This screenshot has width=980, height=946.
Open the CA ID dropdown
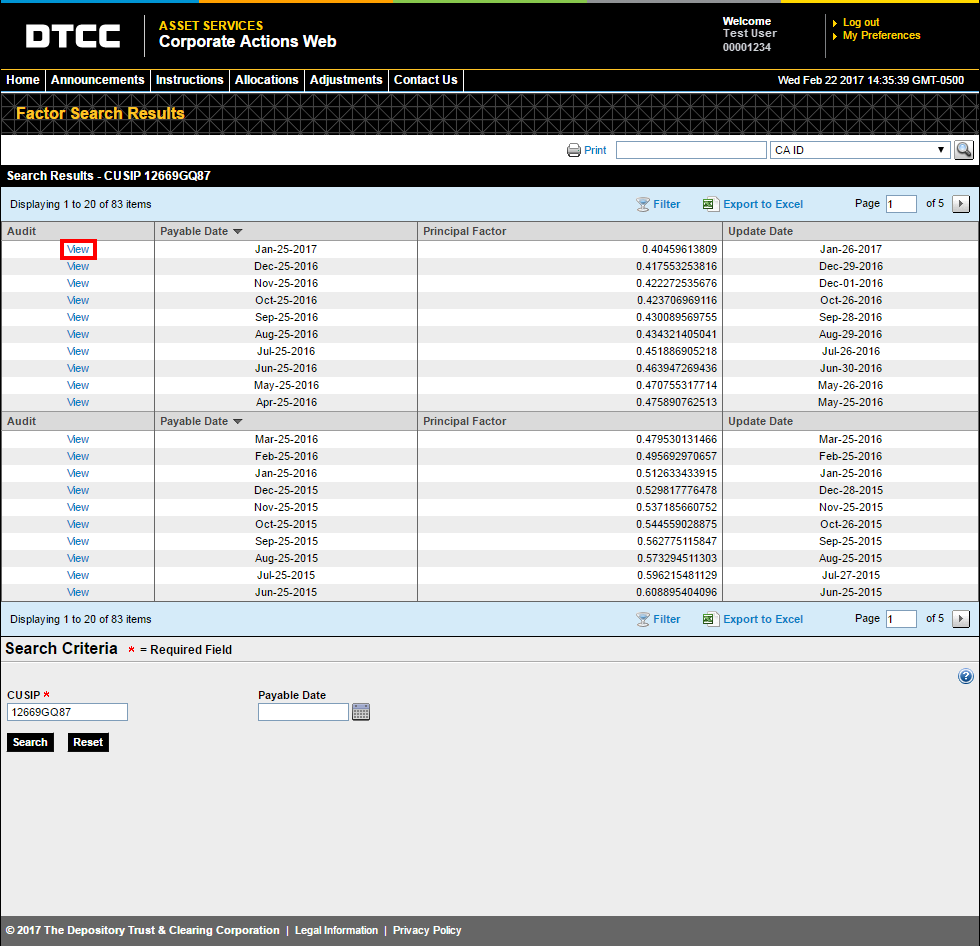860,150
